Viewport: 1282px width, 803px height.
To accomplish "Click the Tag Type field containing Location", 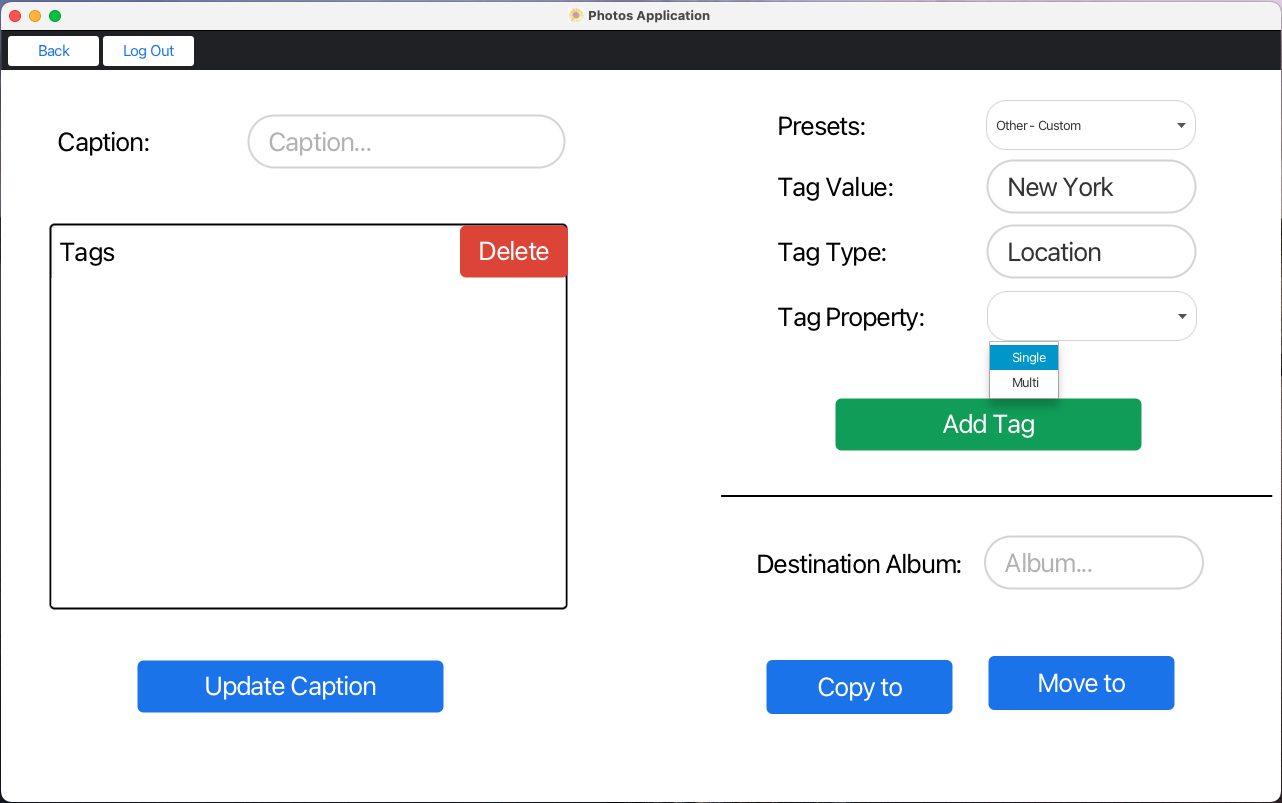I will coord(1090,251).
